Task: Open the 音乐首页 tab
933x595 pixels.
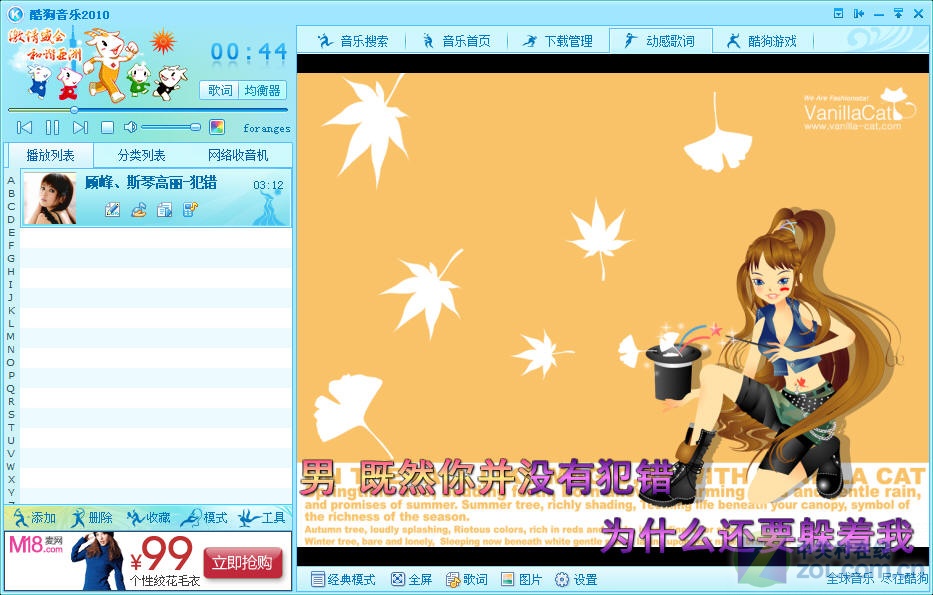Action: coord(456,41)
